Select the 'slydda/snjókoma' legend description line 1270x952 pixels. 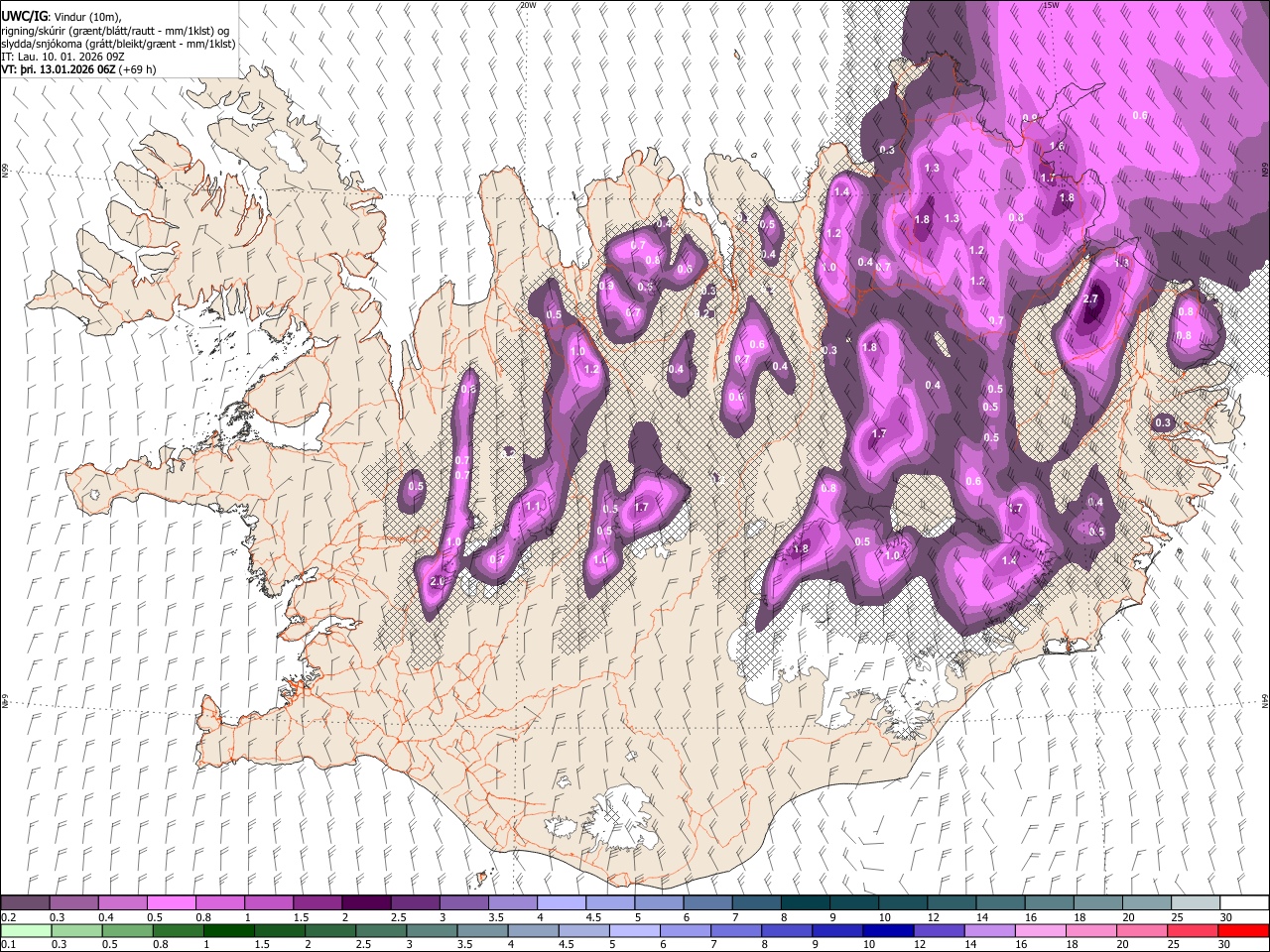click(x=118, y=44)
